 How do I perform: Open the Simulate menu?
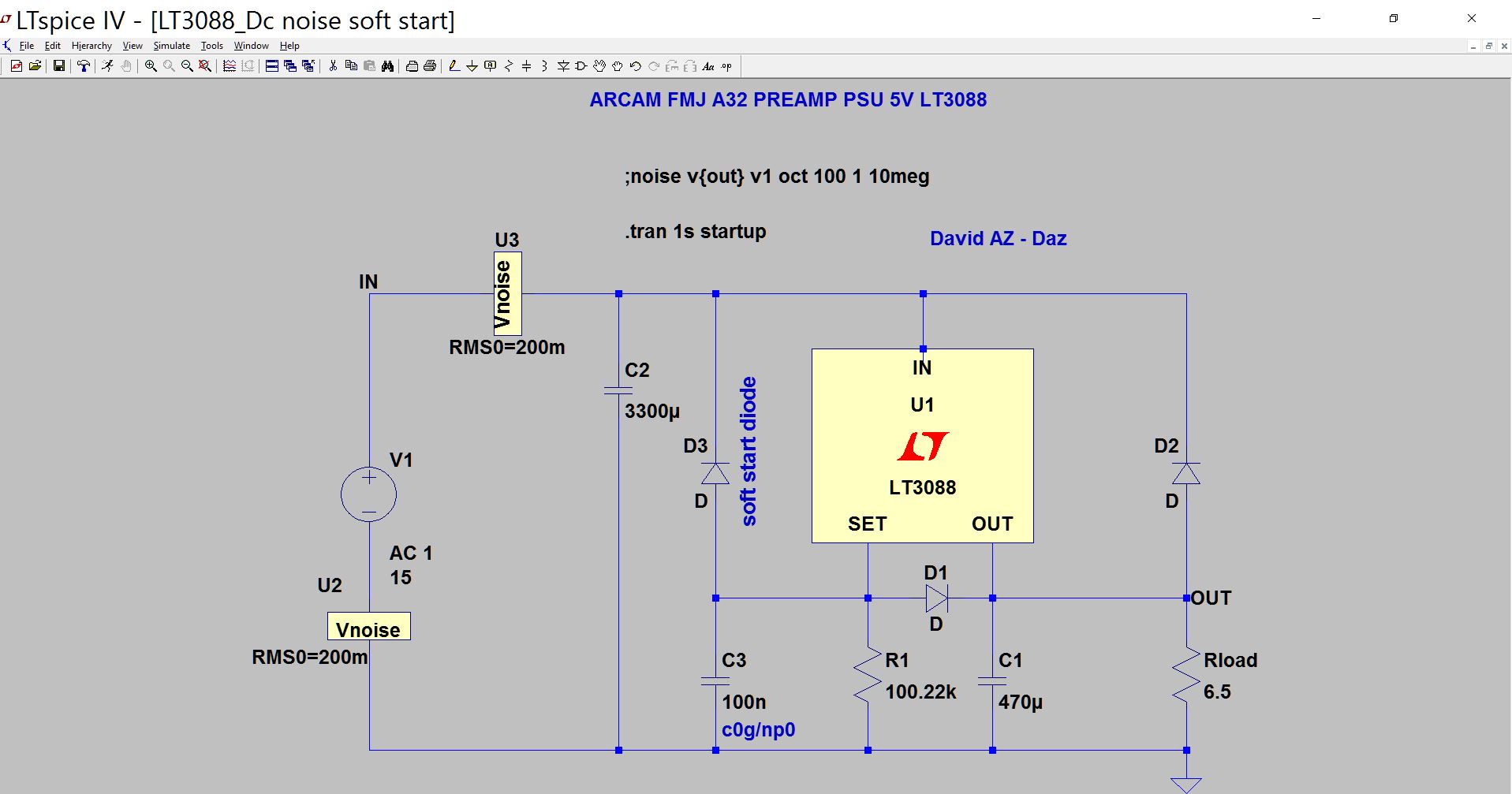point(172,46)
